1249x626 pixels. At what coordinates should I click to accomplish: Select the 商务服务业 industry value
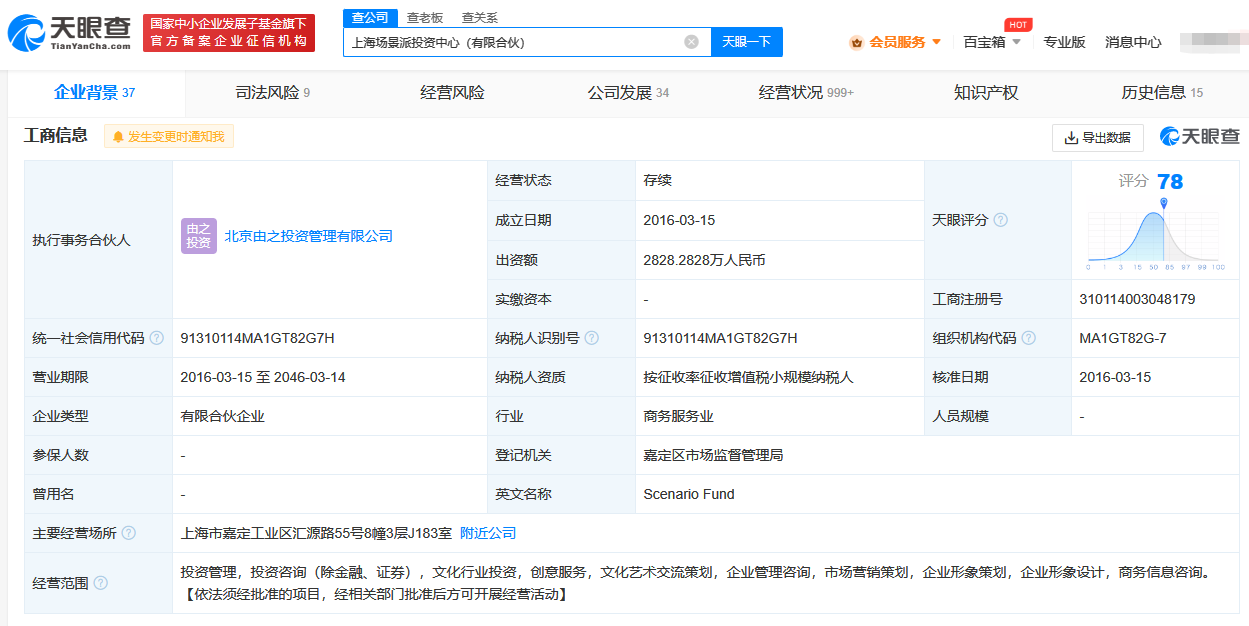(x=678, y=416)
